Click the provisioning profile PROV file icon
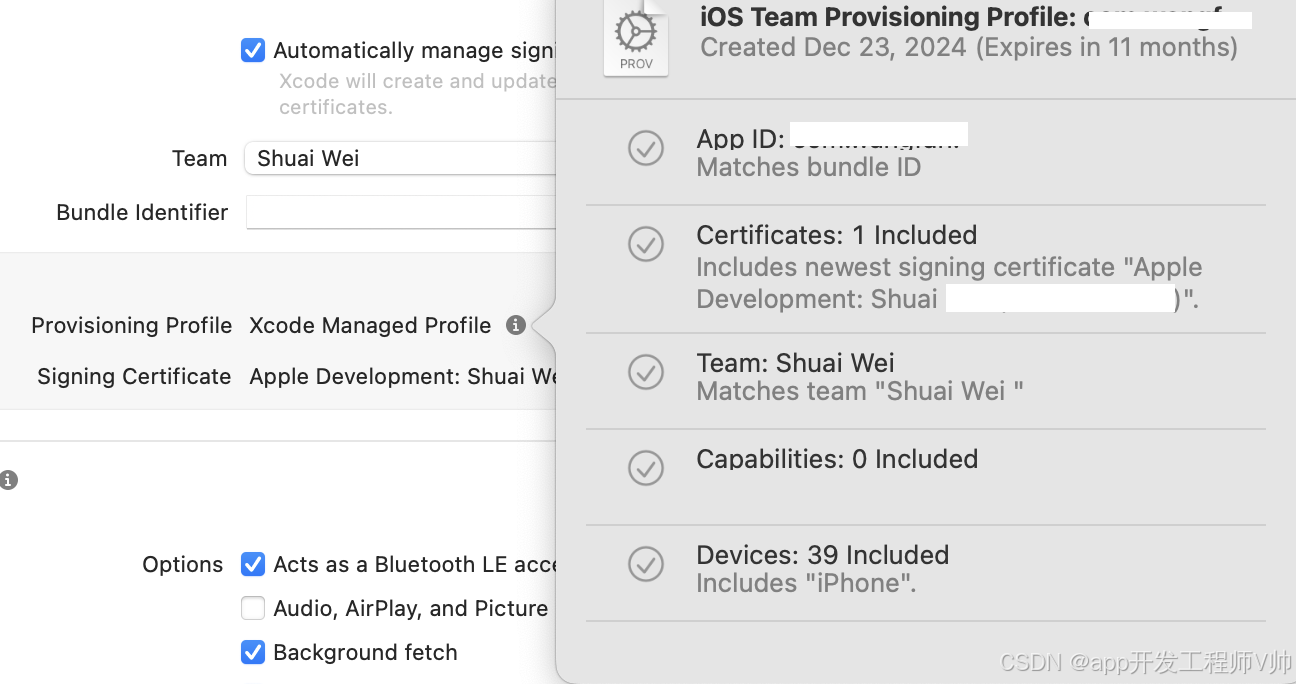Screen dimensions: 1296x684 click(x=636, y=38)
